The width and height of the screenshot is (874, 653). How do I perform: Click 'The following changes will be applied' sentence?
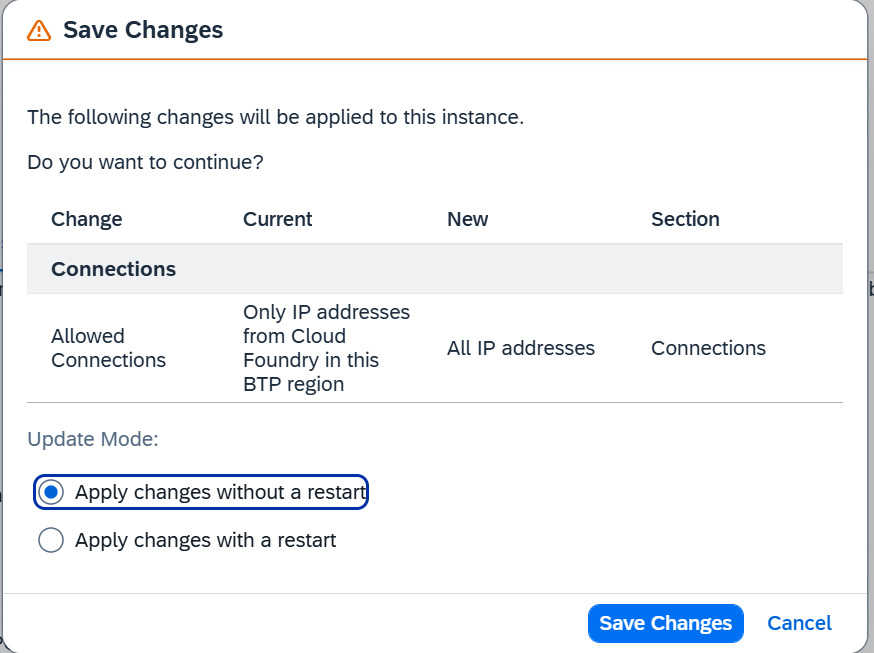click(x=276, y=117)
